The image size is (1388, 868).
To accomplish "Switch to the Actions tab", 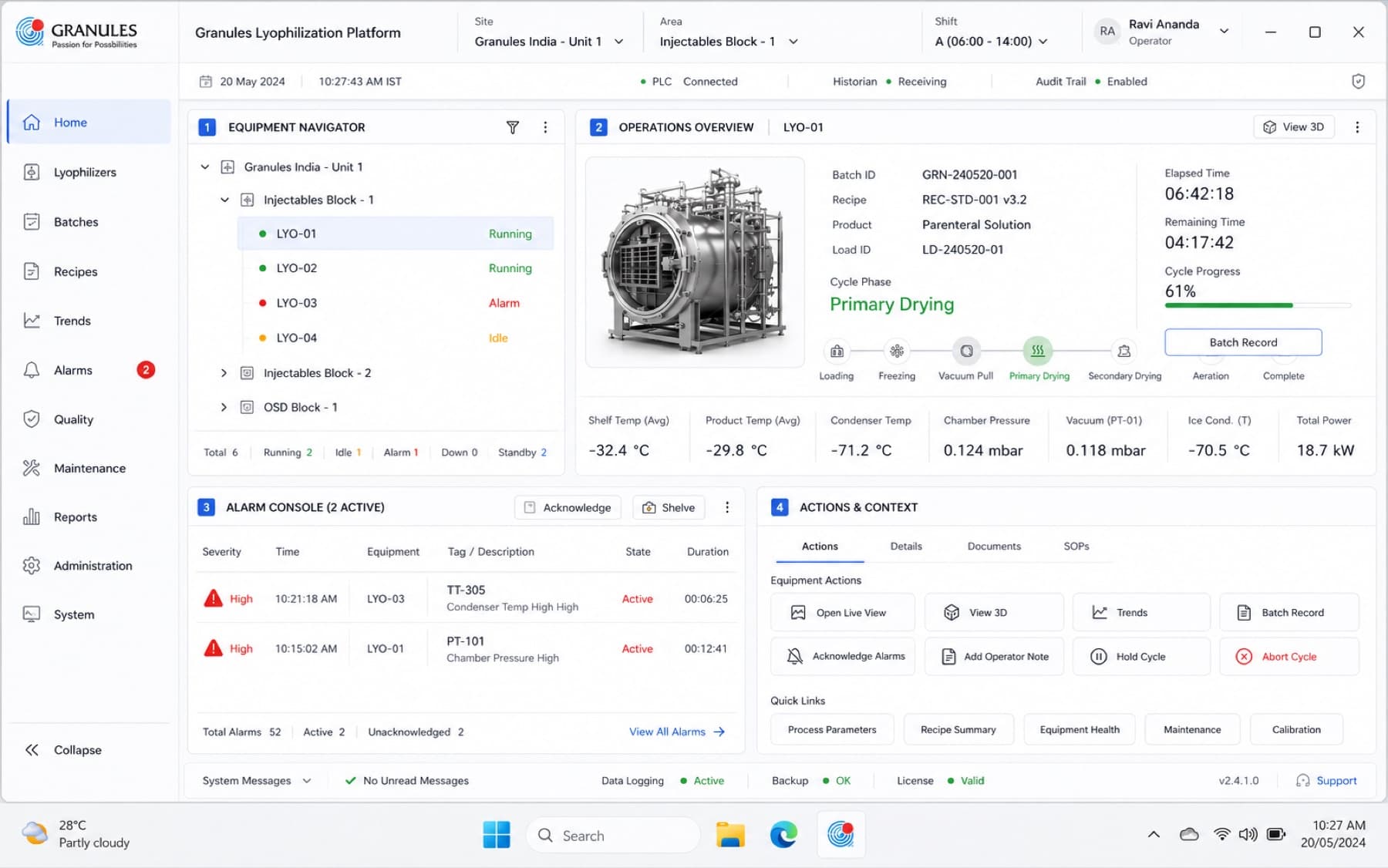I will (820, 546).
